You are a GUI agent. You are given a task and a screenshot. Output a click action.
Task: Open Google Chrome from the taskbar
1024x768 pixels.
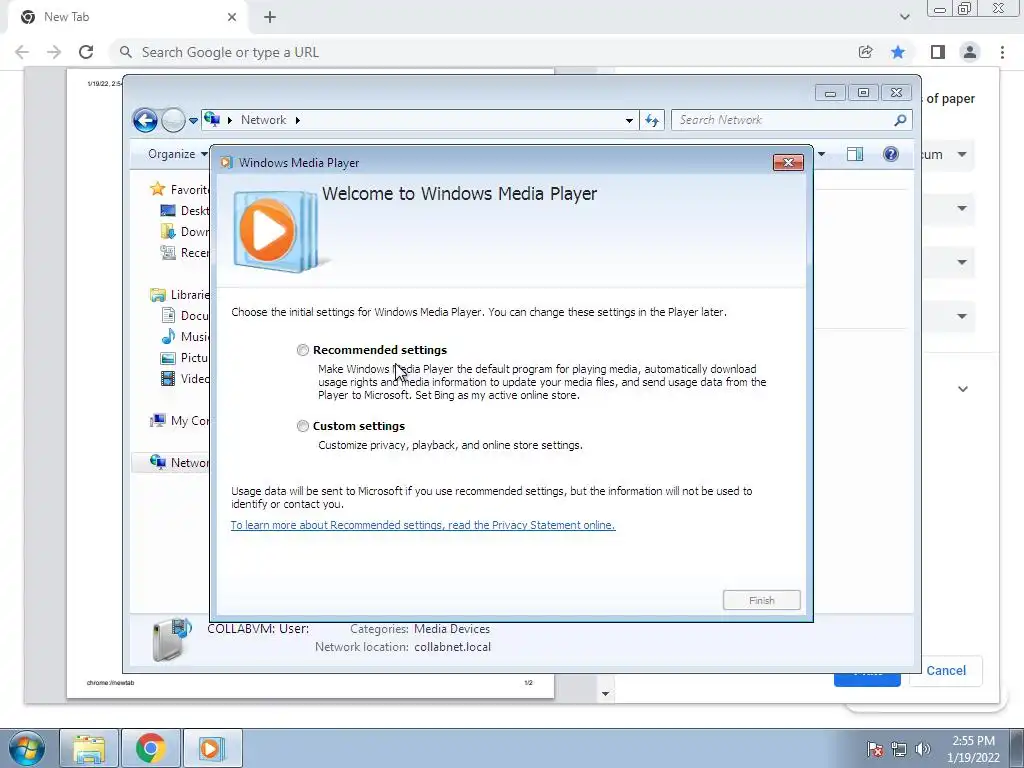[x=150, y=748]
